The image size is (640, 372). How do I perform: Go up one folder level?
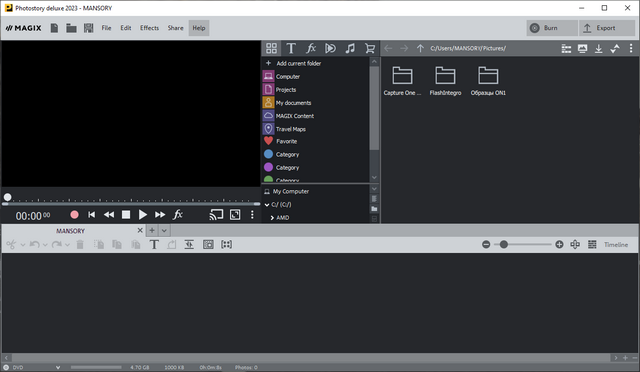coord(420,48)
